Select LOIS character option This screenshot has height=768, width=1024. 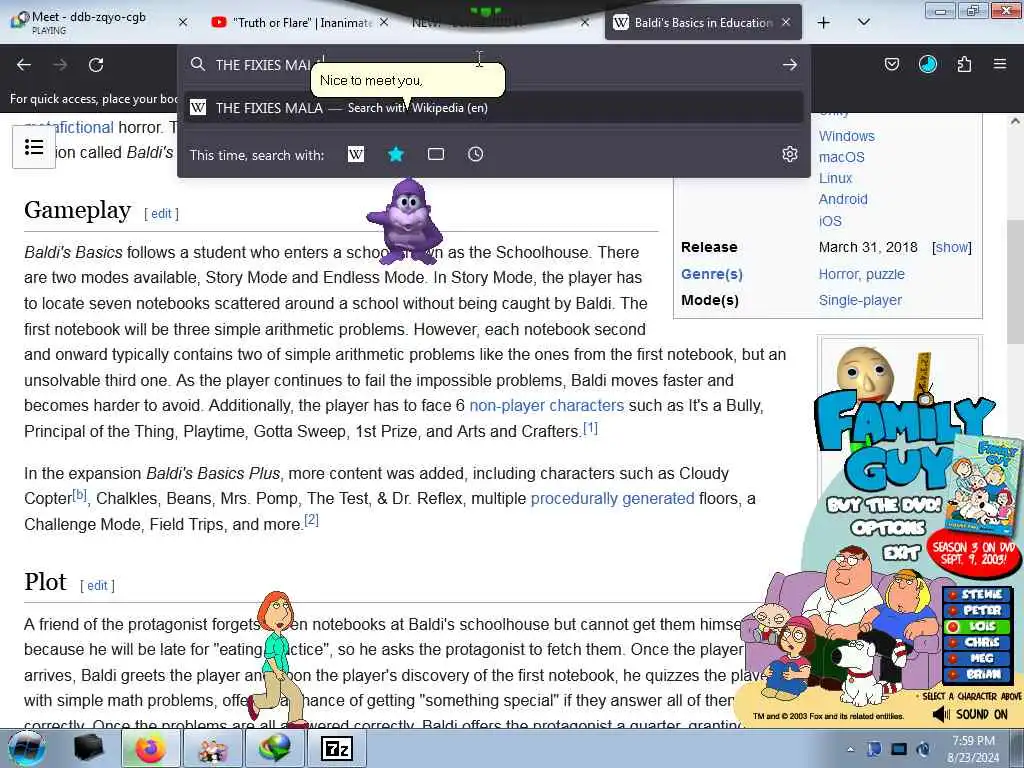978,626
